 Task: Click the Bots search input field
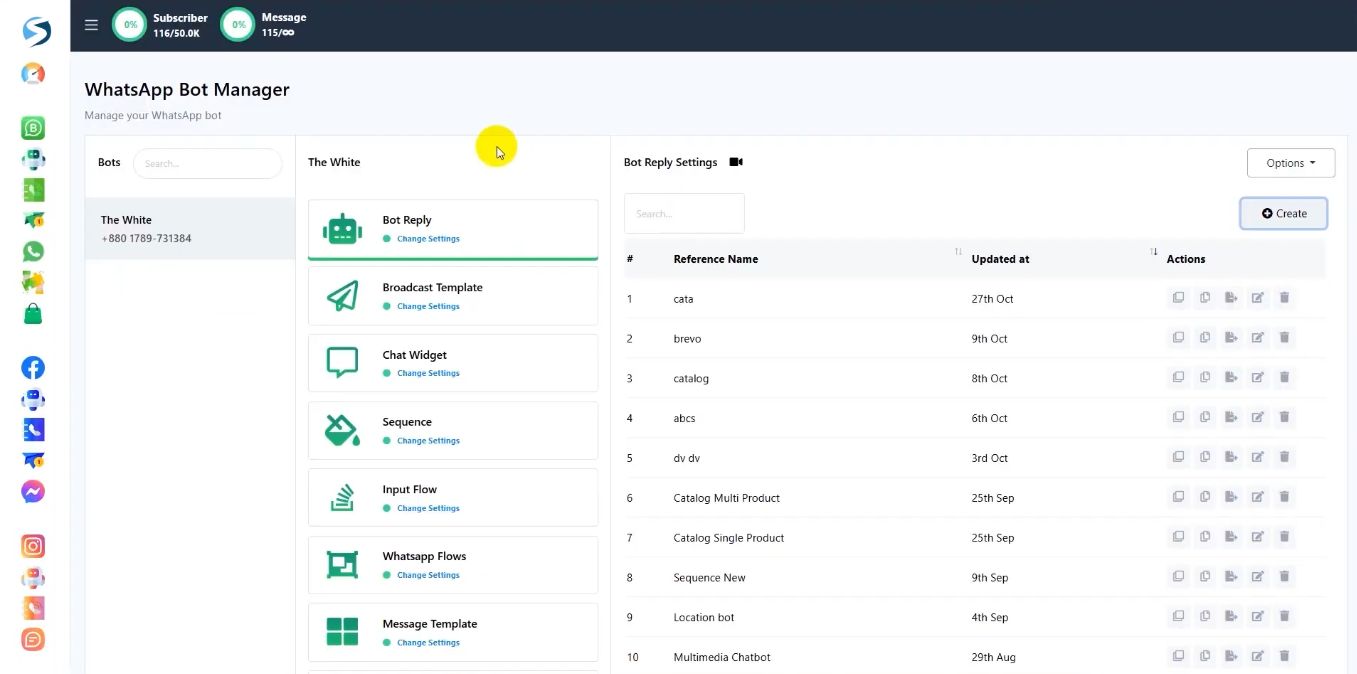coord(207,163)
